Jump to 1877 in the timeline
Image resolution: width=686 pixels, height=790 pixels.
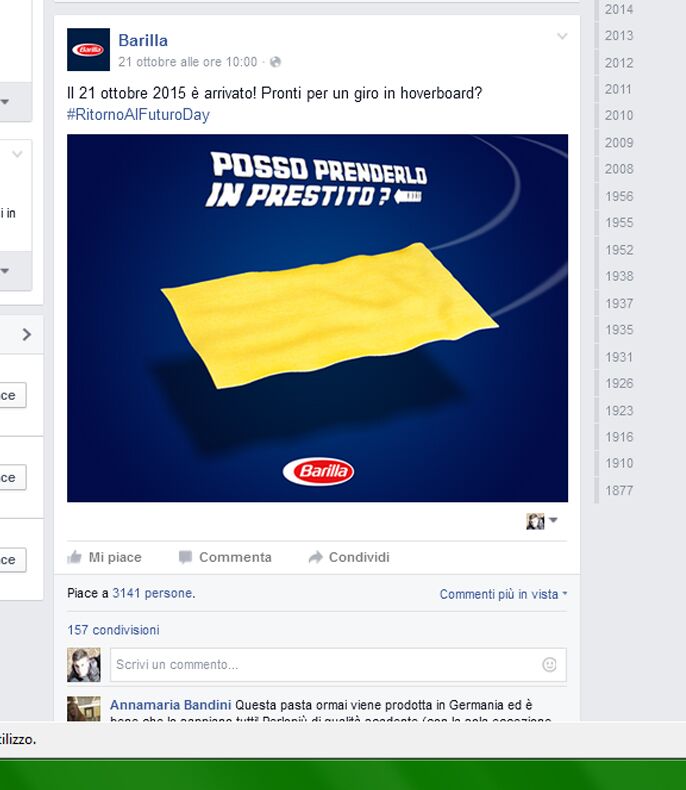[619, 490]
